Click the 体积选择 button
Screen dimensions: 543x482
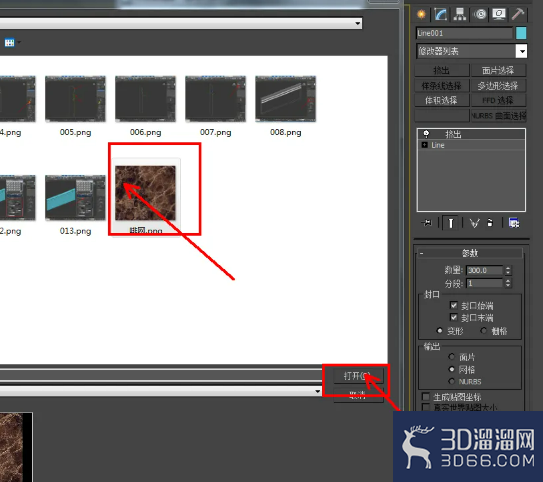(442, 100)
